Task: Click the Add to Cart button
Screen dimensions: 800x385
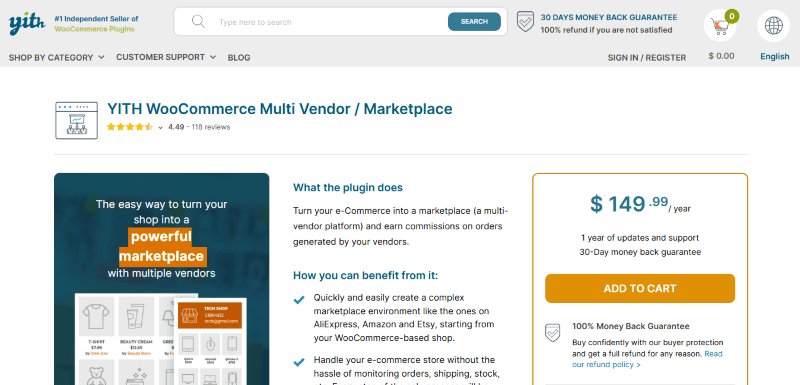Action: pos(640,289)
